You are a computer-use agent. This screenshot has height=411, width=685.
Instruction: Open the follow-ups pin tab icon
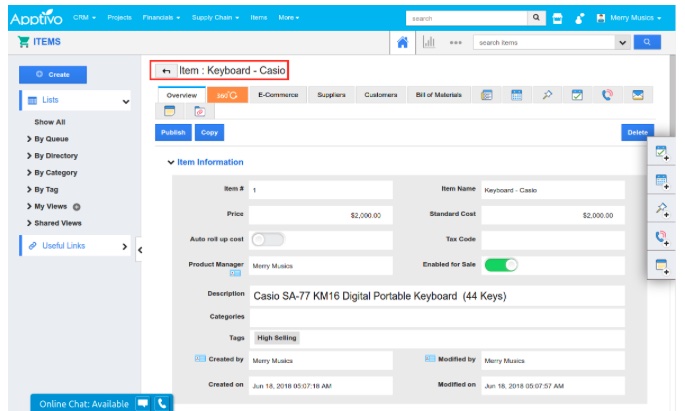pos(547,95)
